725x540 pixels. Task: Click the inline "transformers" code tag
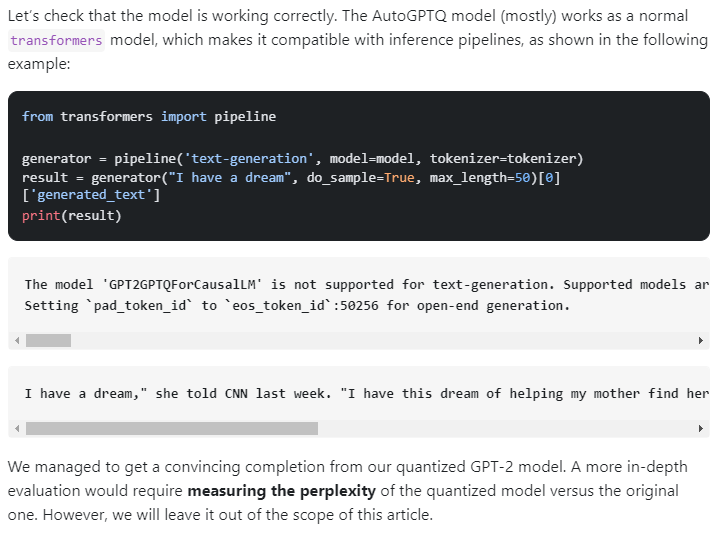point(57,40)
